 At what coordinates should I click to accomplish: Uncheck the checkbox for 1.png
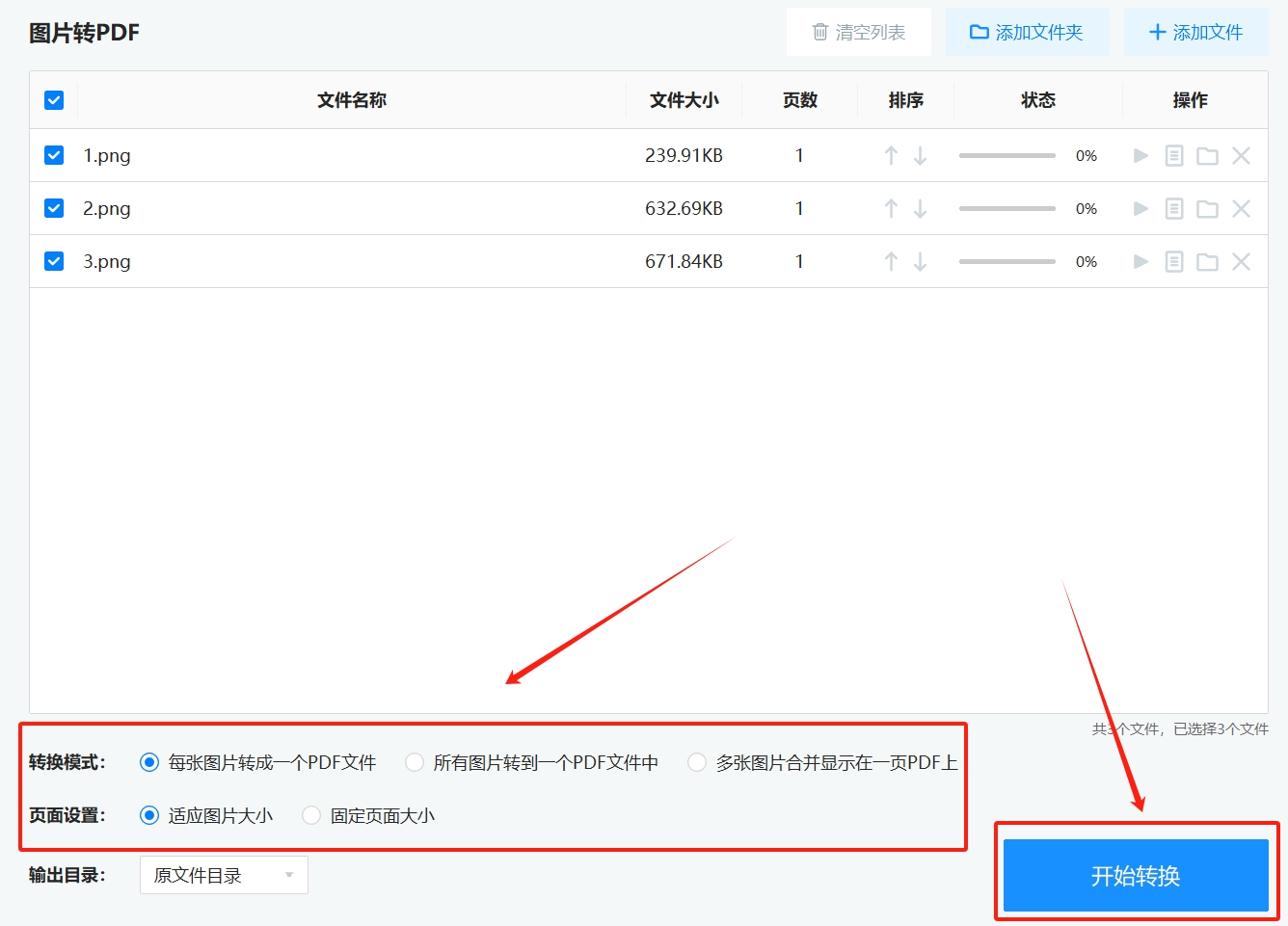click(54, 155)
